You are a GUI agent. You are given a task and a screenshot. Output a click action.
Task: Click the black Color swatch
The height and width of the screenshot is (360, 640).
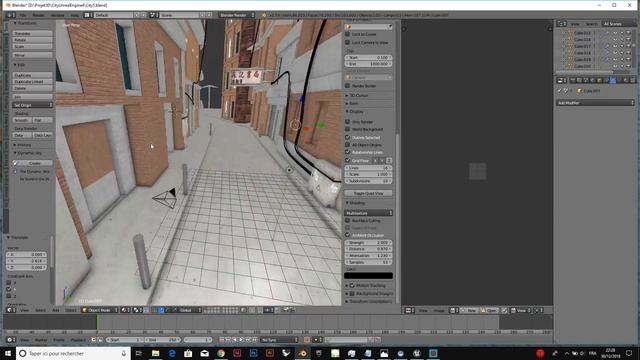click(369, 276)
